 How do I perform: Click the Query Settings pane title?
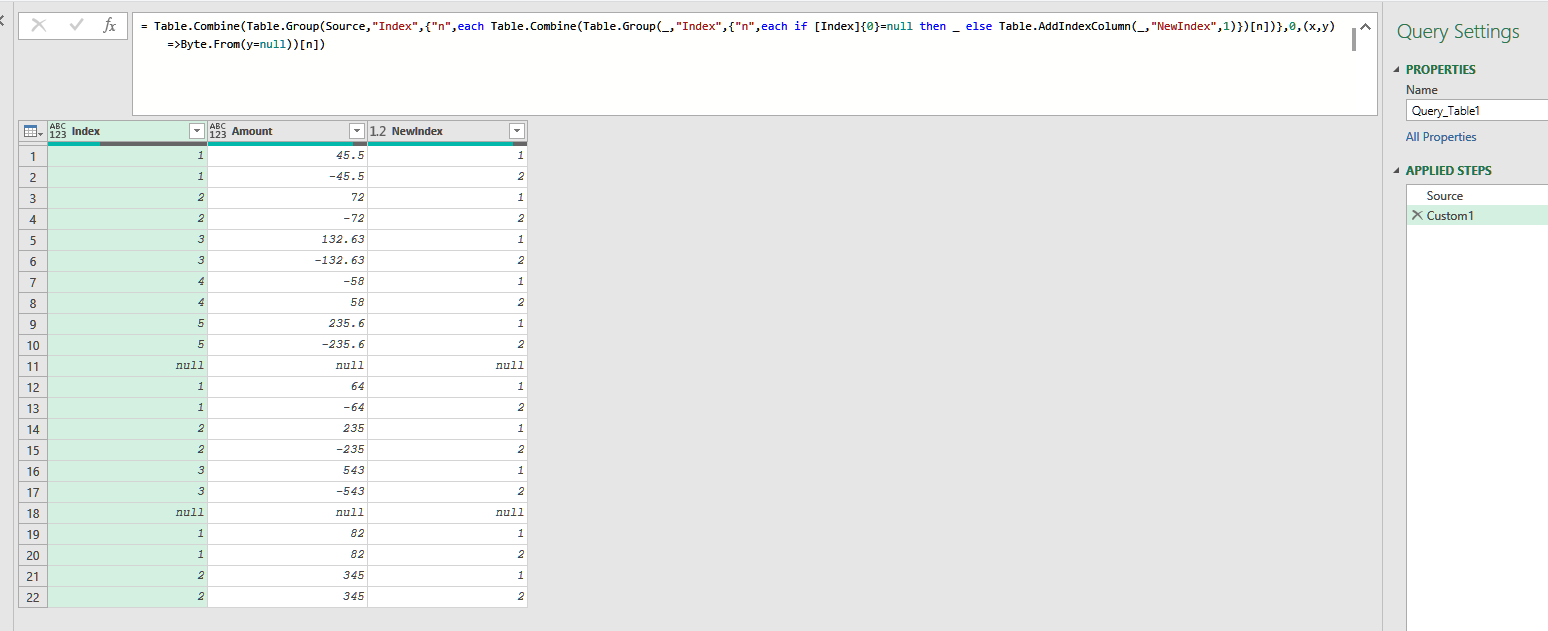point(1458,32)
